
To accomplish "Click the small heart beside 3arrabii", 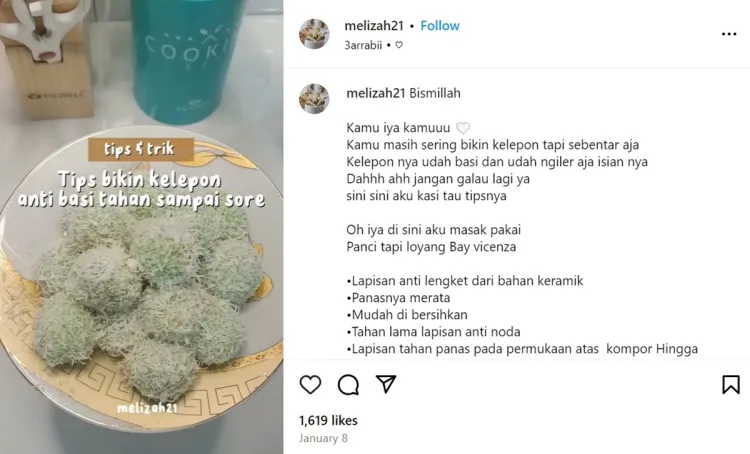I will click(399, 45).
